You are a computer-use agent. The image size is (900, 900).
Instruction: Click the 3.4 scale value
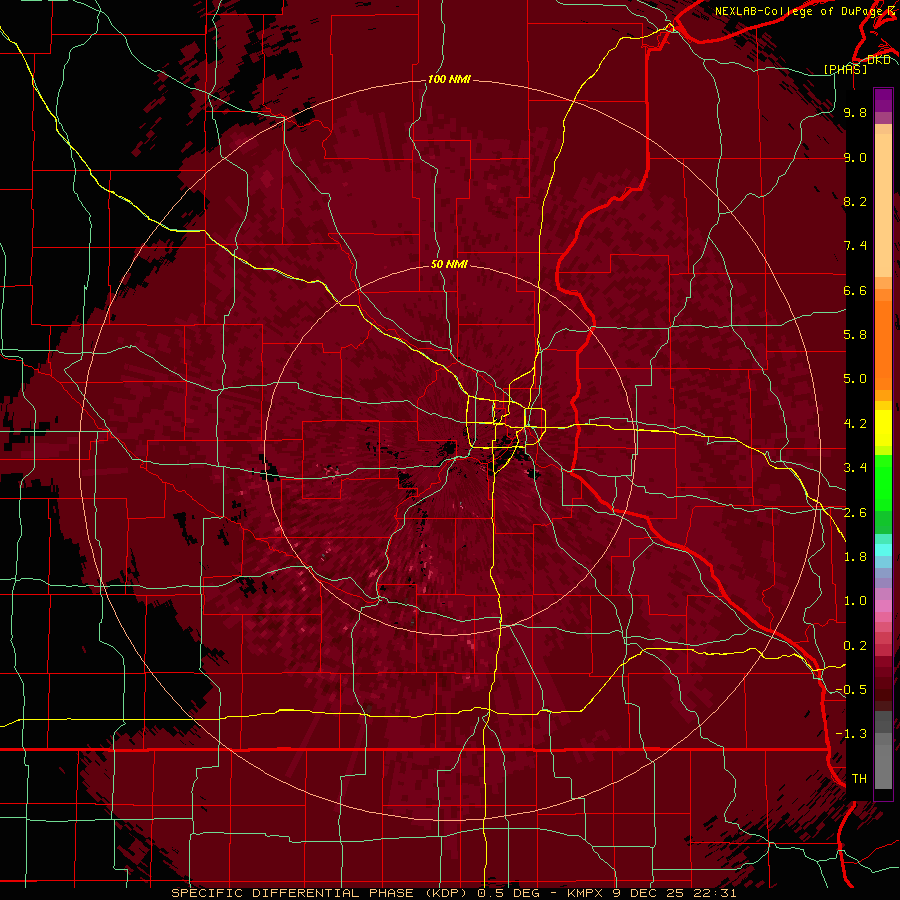click(x=855, y=468)
